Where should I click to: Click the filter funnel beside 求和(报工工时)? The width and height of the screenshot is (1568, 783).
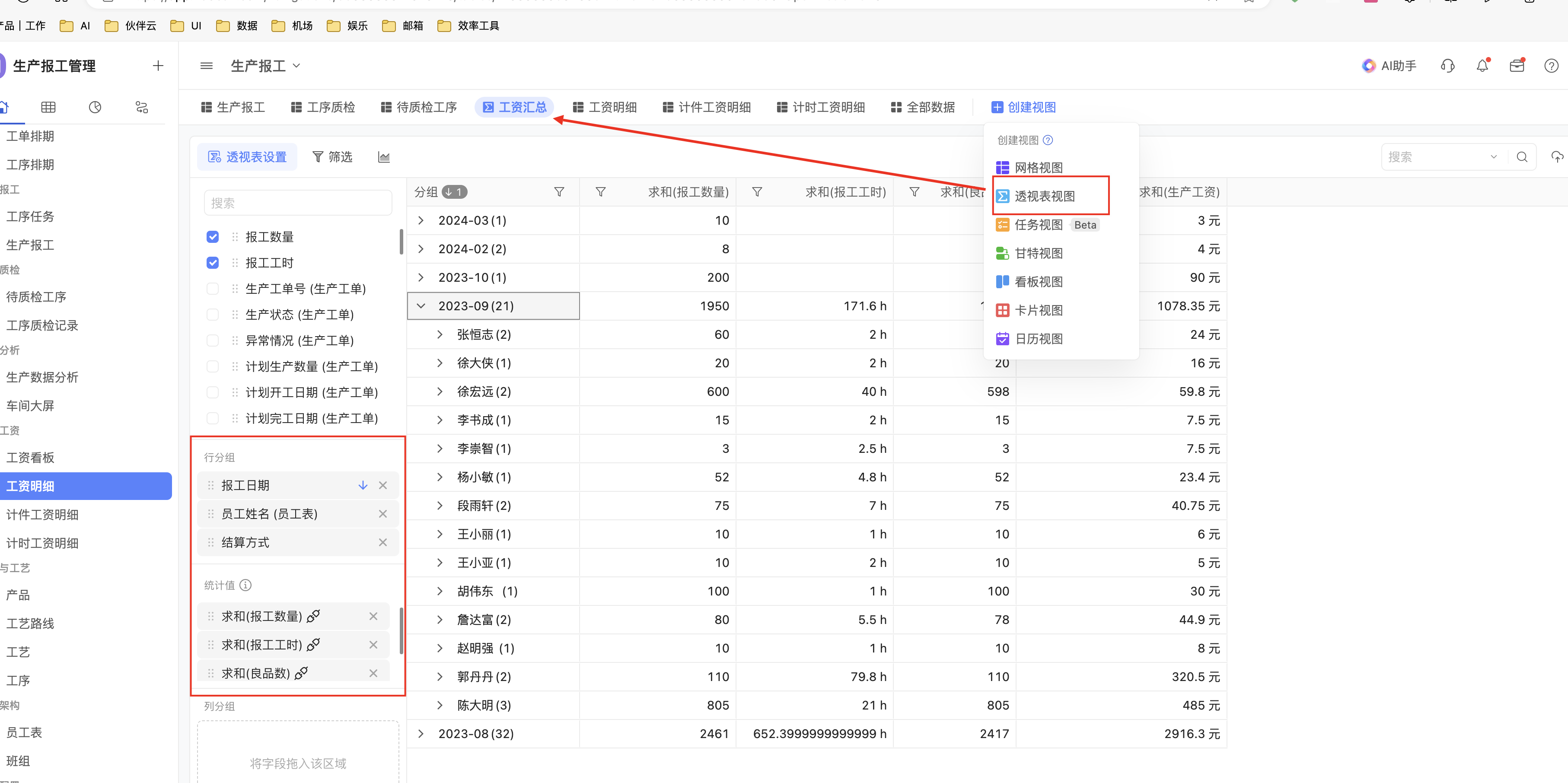(x=757, y=192)
